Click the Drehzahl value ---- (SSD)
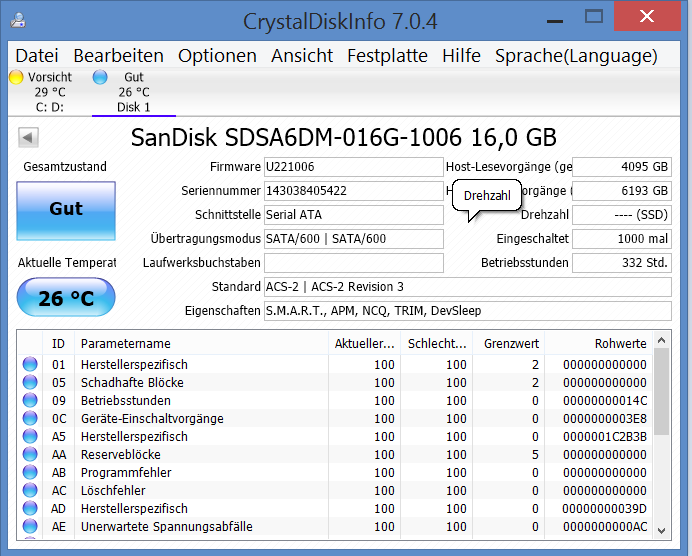 [x=622, y=215]
